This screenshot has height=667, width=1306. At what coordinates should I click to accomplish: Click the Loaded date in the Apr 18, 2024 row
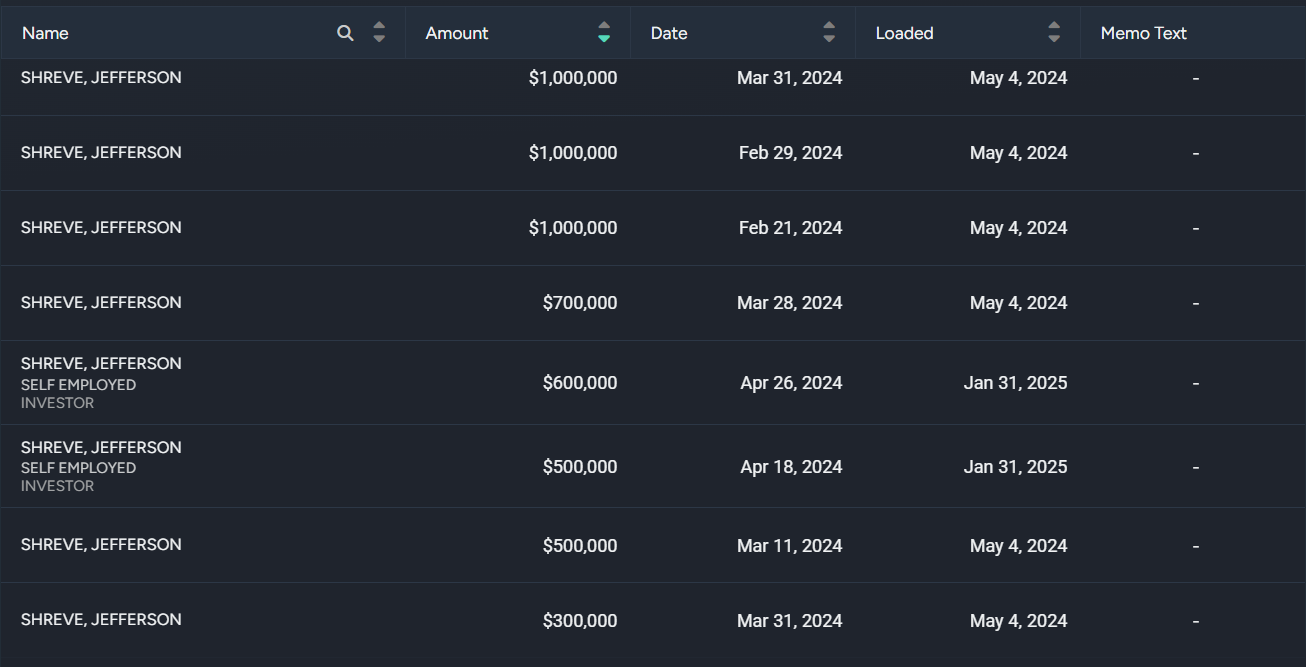(x=1015, y=467)
